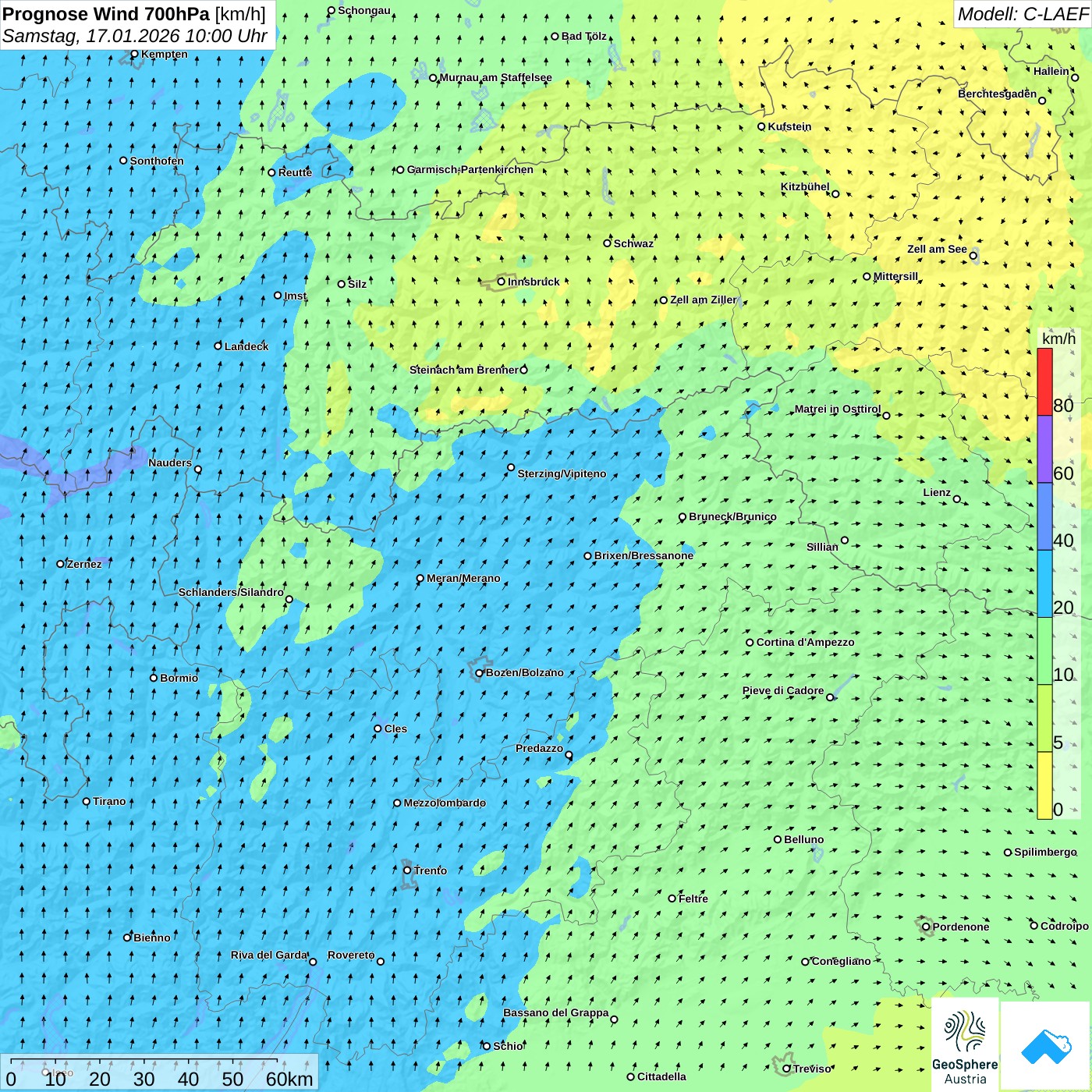This screenshot has width=1092, height=1092.
Task: Click the Lienz city marker
Action: pos(957,499)
